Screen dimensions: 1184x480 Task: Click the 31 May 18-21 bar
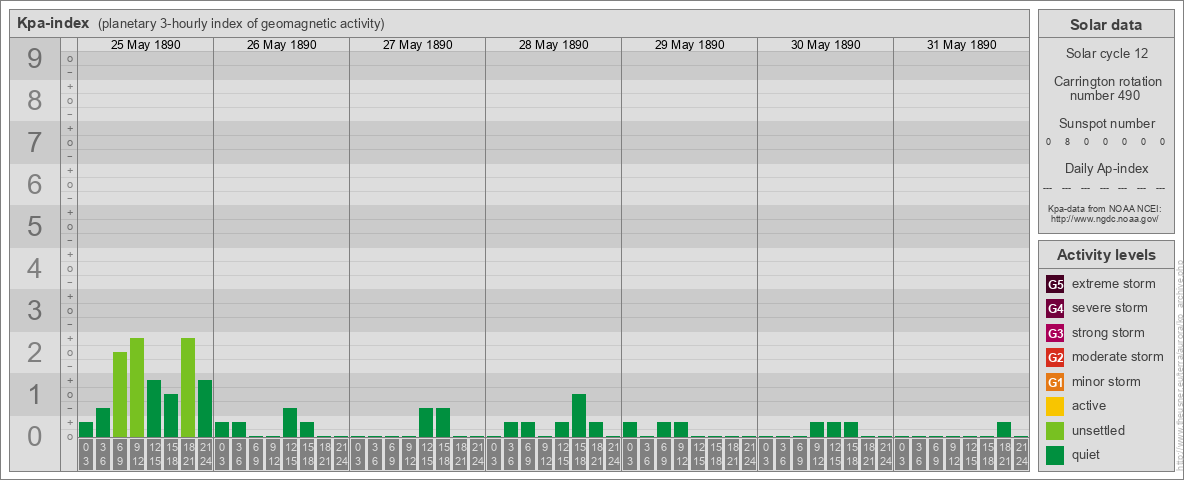click(x=1004, y=429)
